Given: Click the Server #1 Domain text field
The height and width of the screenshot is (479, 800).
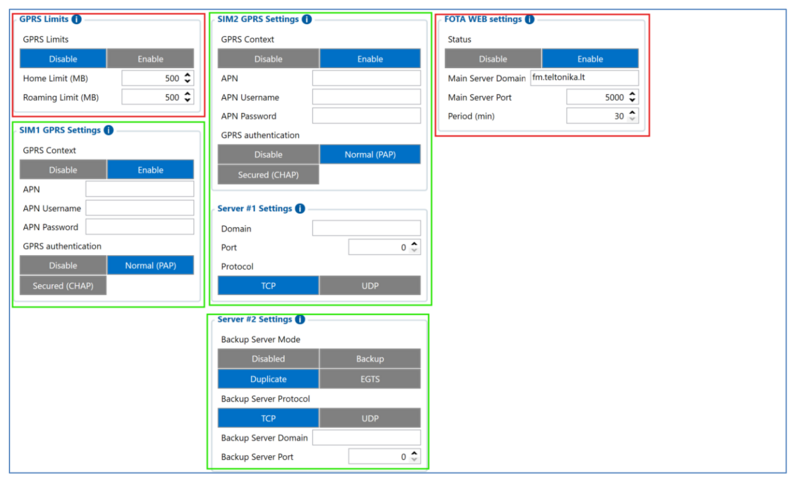Looking at the screenshot, I should coord(366,229).
